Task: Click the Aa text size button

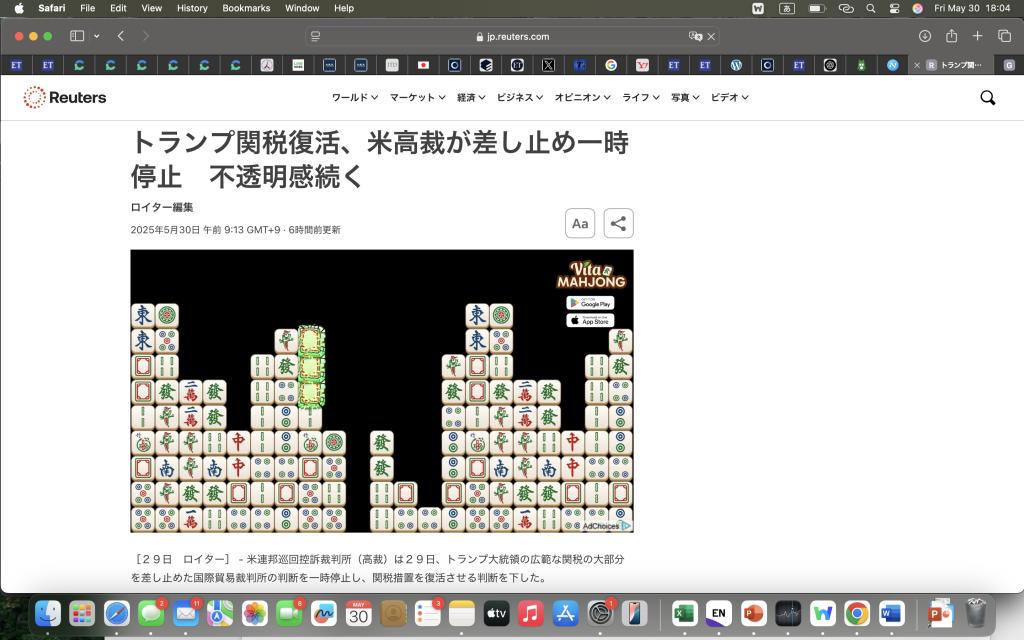Action: click(x=580, y=224)
